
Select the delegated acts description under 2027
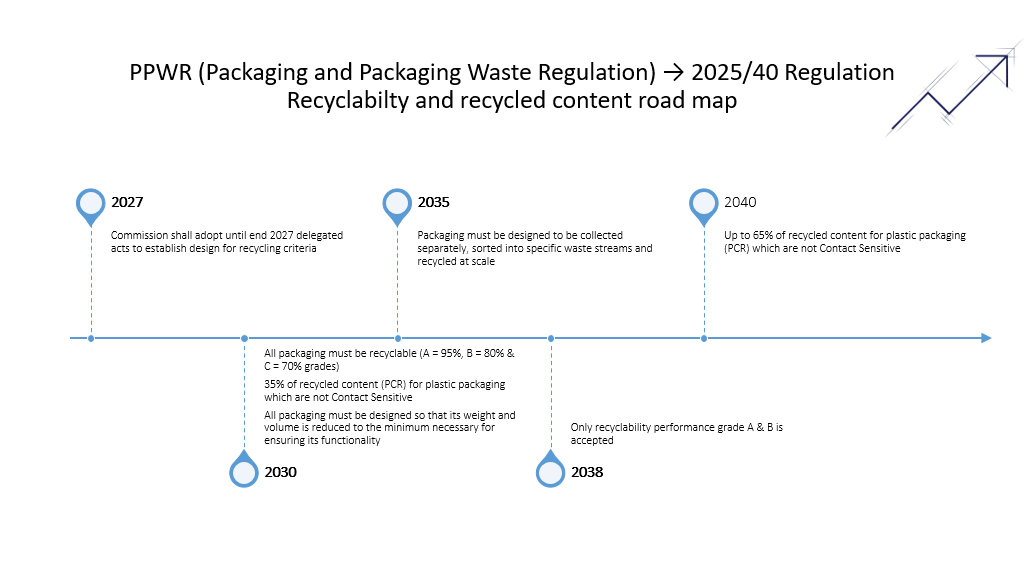click(x=226, y=242)
